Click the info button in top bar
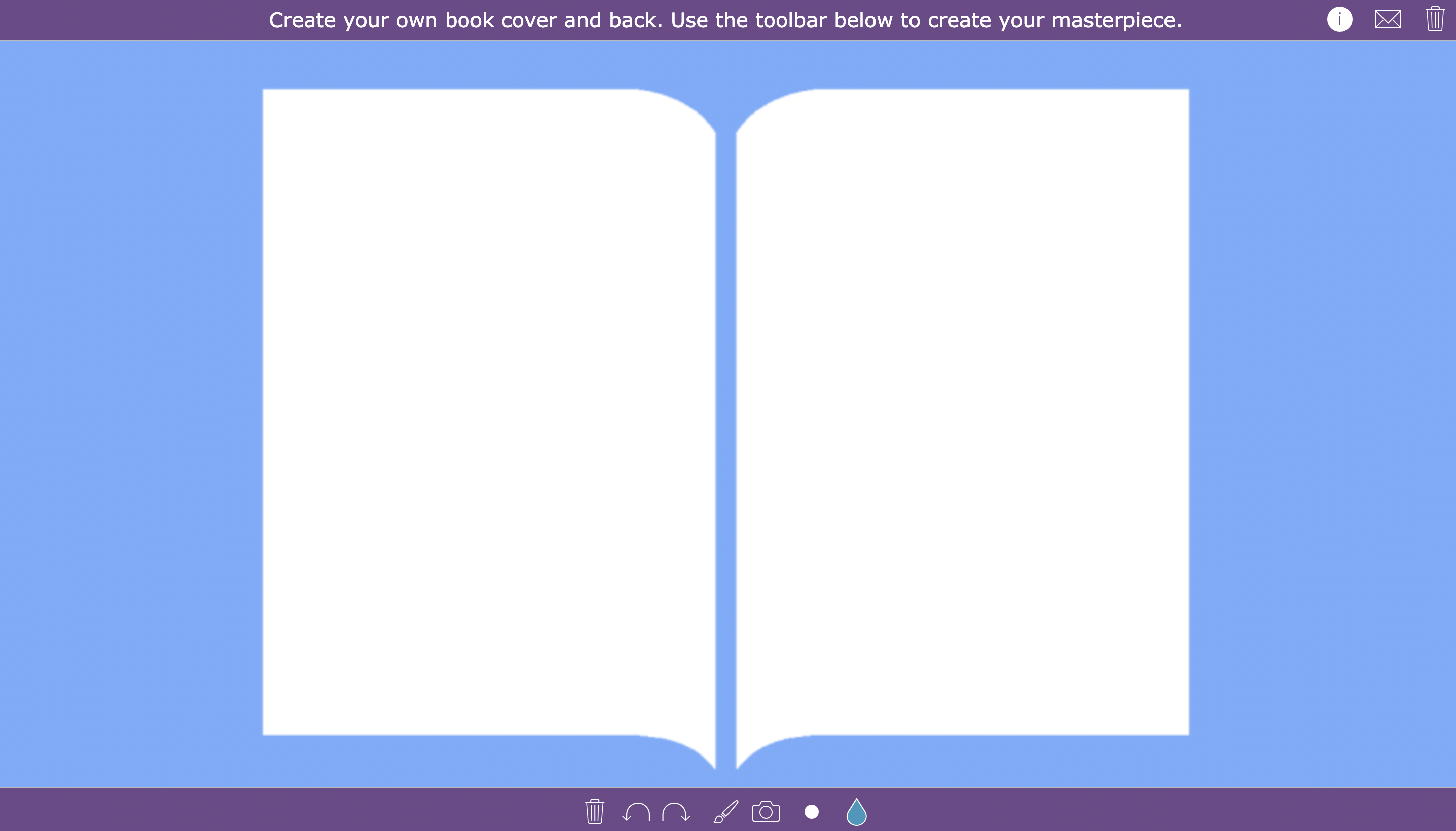This screenshot has height=831, width=1456. (1339, 19)
